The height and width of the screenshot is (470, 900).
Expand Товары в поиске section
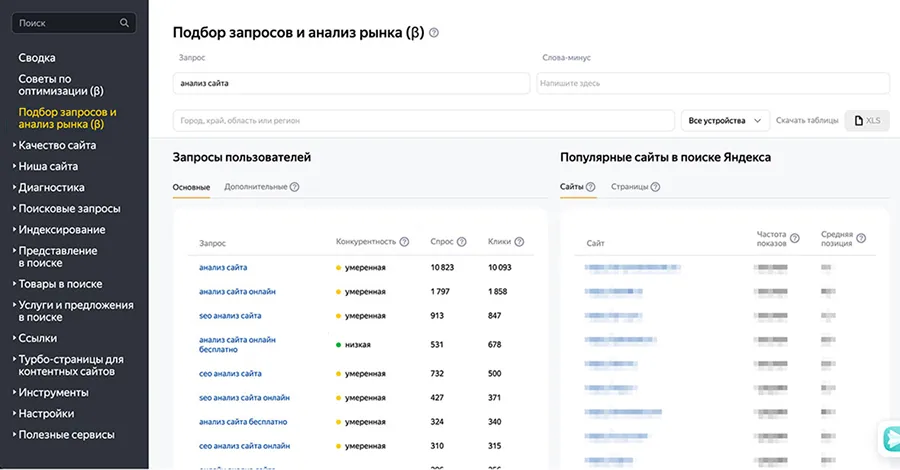[x=57, y=284]
